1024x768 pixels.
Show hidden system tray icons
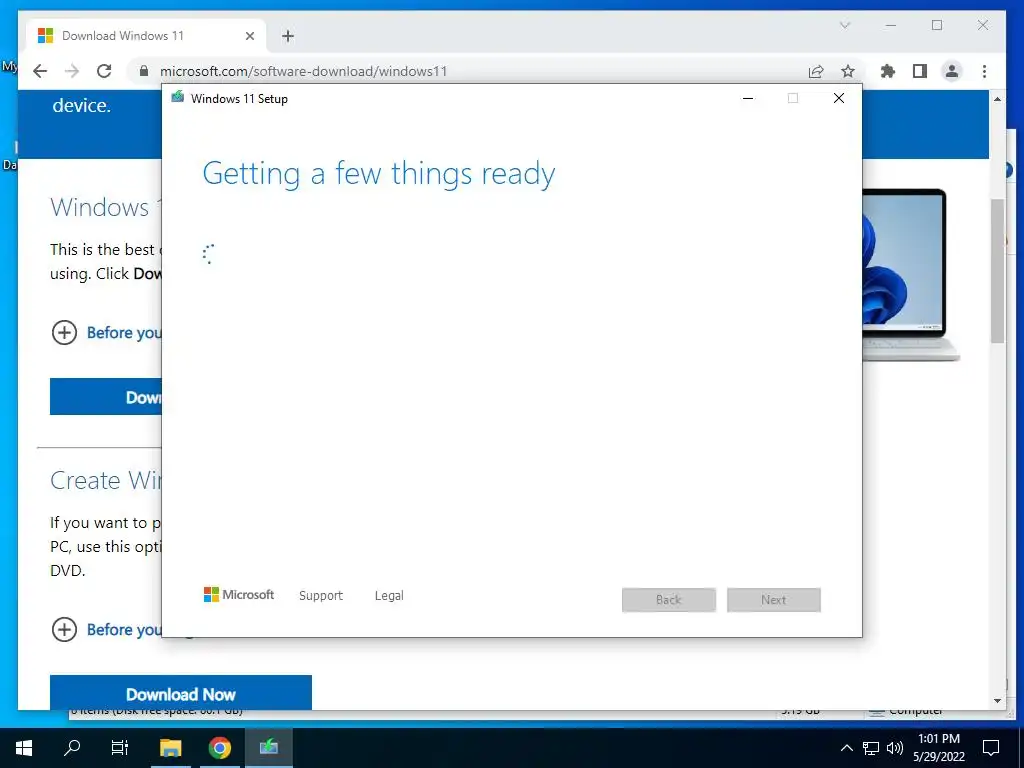(x=846, y=748)
